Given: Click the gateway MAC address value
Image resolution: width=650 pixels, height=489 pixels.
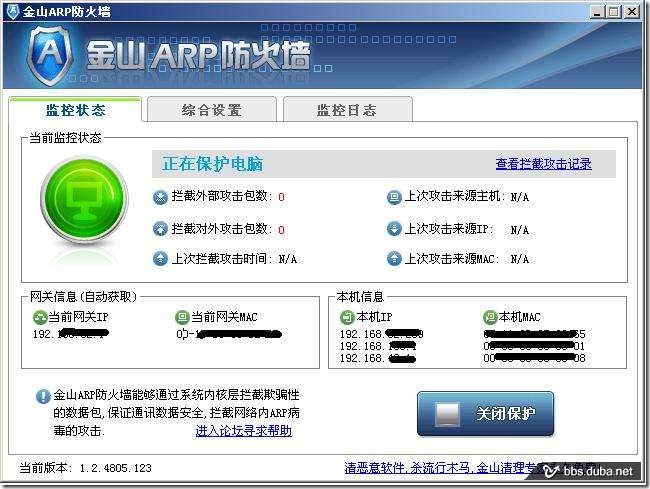Looking at the screenshot, I should click(229, 334).
